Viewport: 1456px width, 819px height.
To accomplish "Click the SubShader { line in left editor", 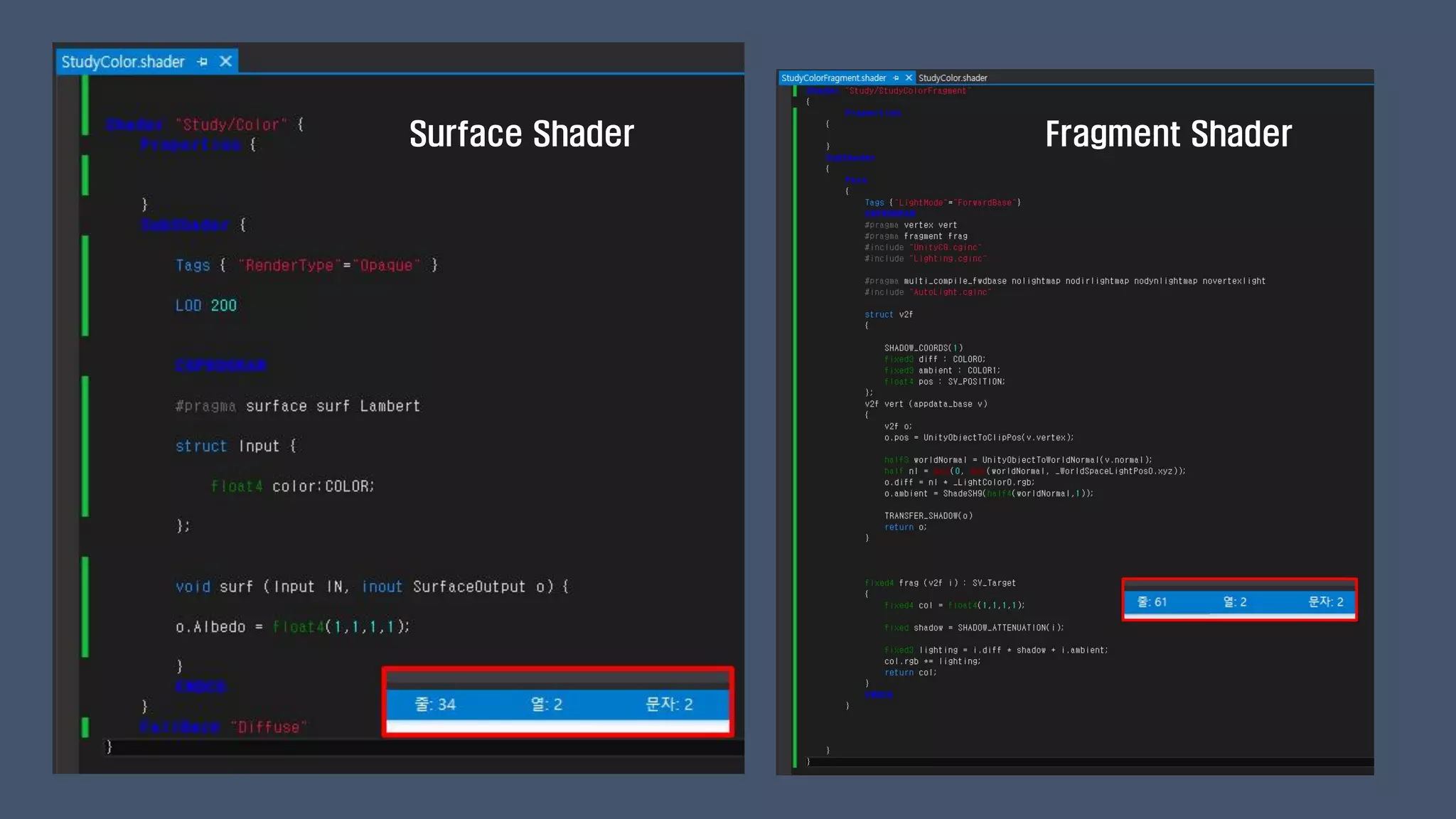I will pyautogui.click(x=193, y=225).
